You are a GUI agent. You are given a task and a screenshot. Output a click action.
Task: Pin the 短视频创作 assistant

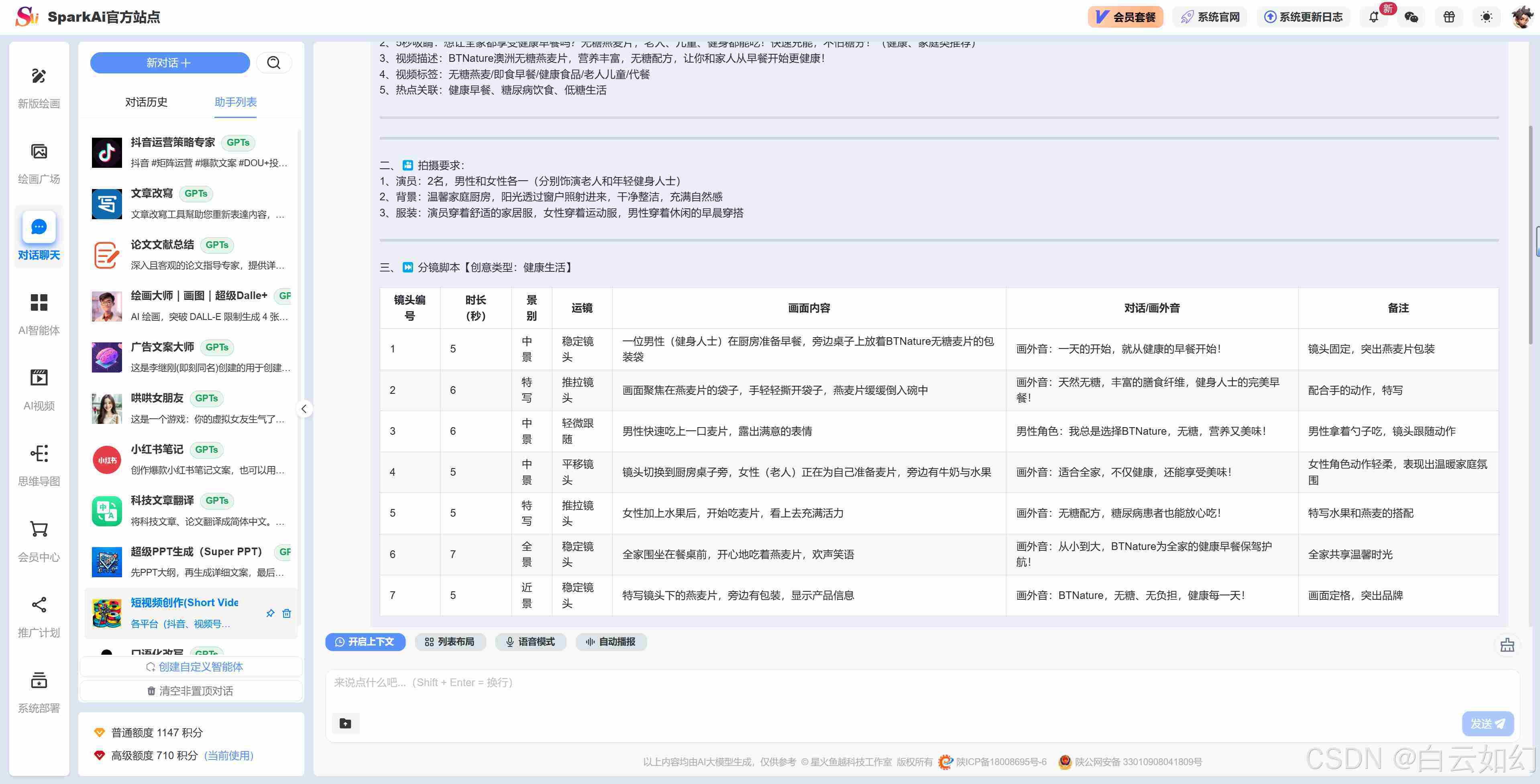pyautogui.click(x=270, y=613)
